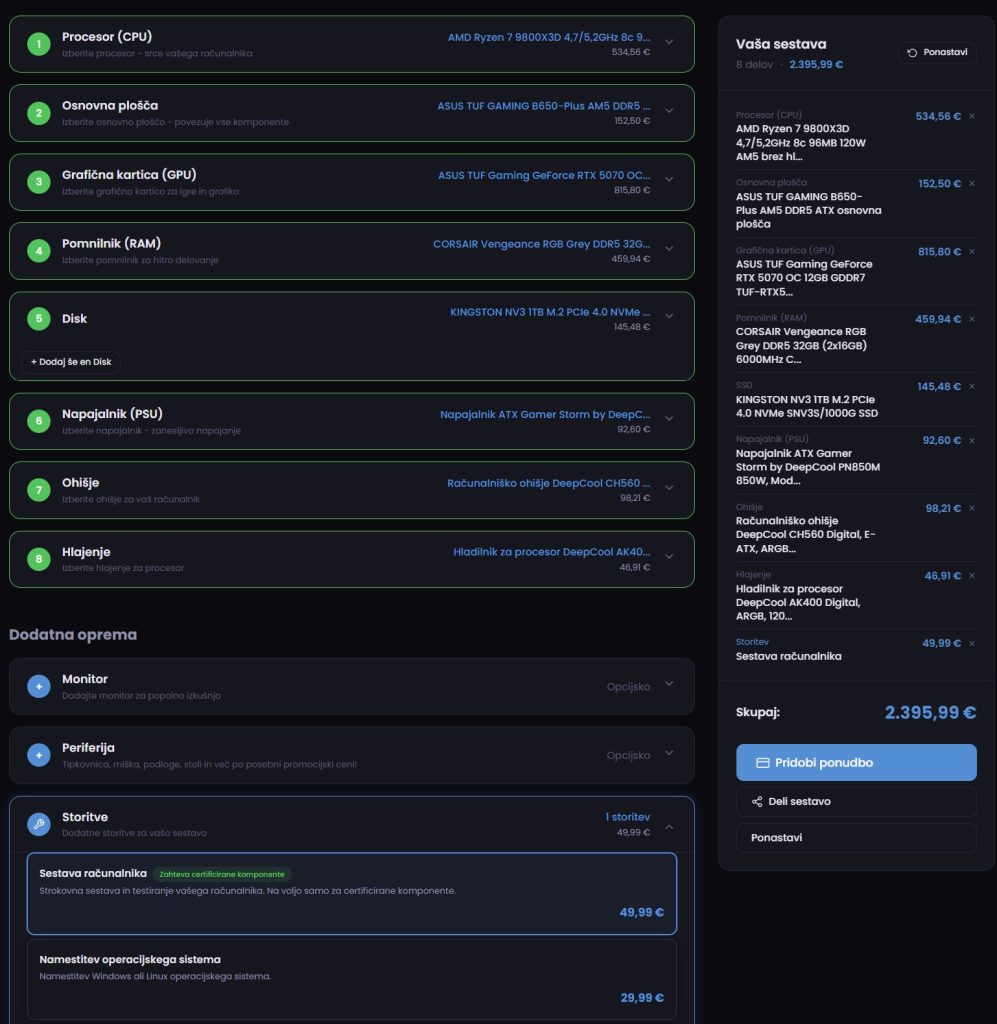Screen dimensions: 997x1024
Task: Click the 29,99 € operating system price
Action: tap(642, 998)
